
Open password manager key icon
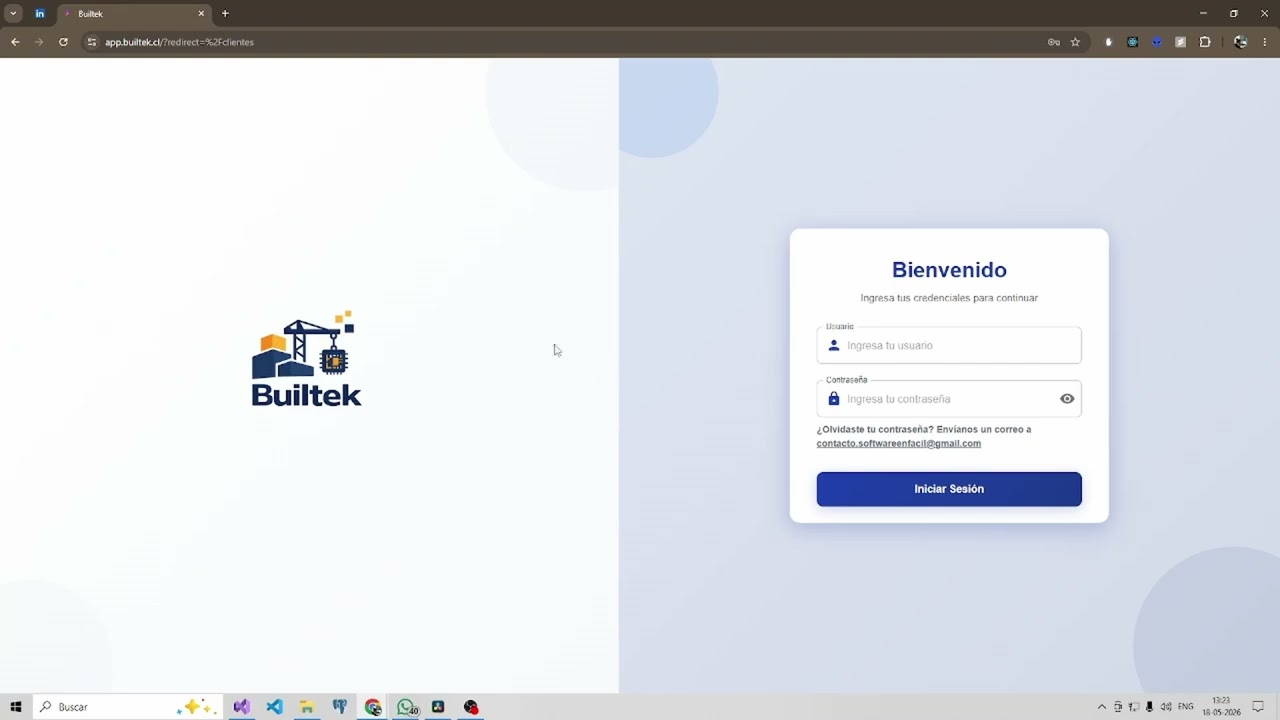[1054, 42]
